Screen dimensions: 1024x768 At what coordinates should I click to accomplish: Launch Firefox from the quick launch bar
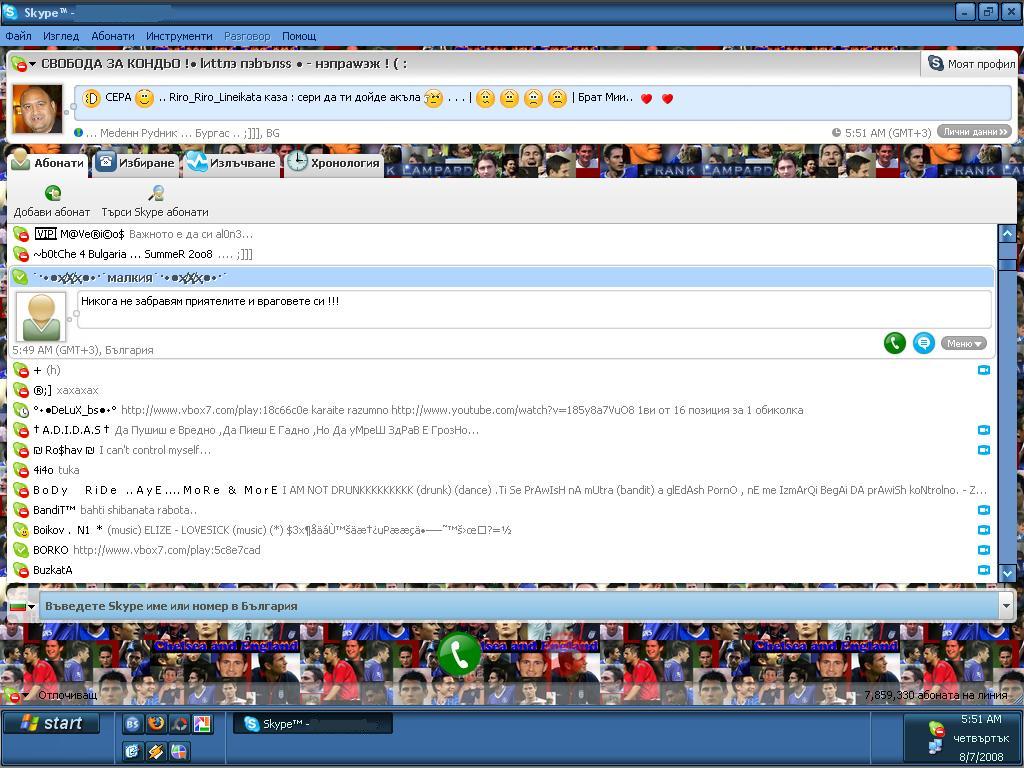coord(155,724)
